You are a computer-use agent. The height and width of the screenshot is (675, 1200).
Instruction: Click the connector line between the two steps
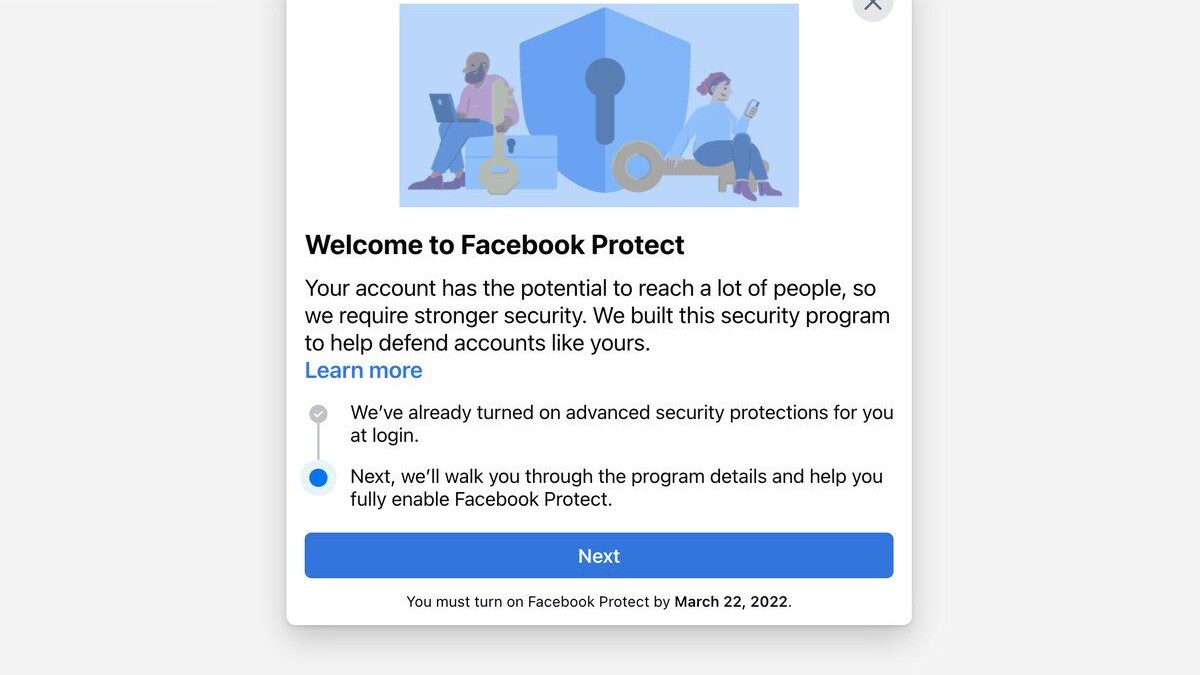pos(318,442)
